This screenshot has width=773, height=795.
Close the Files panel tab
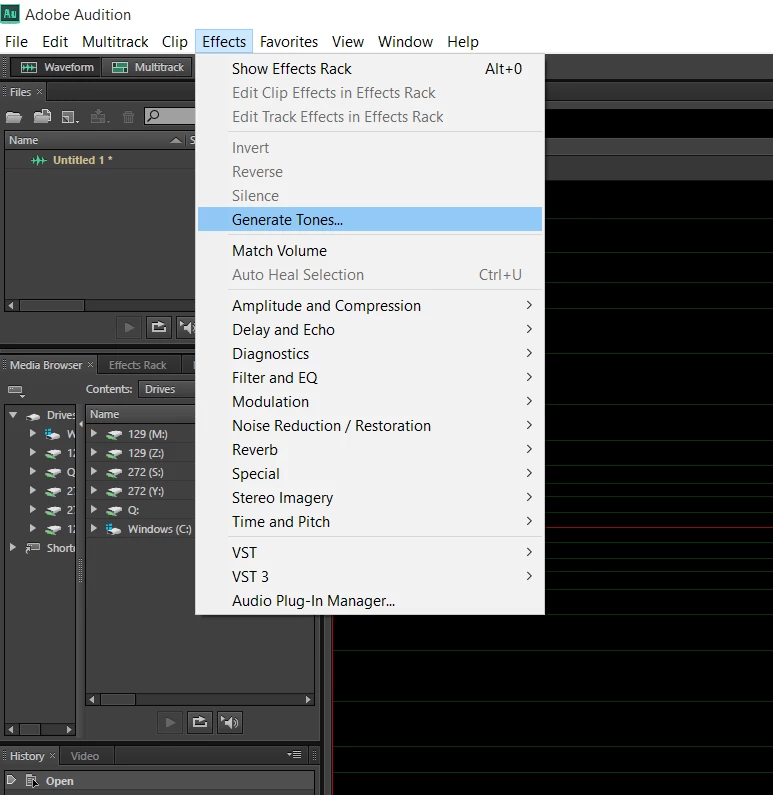click(39, 92)
